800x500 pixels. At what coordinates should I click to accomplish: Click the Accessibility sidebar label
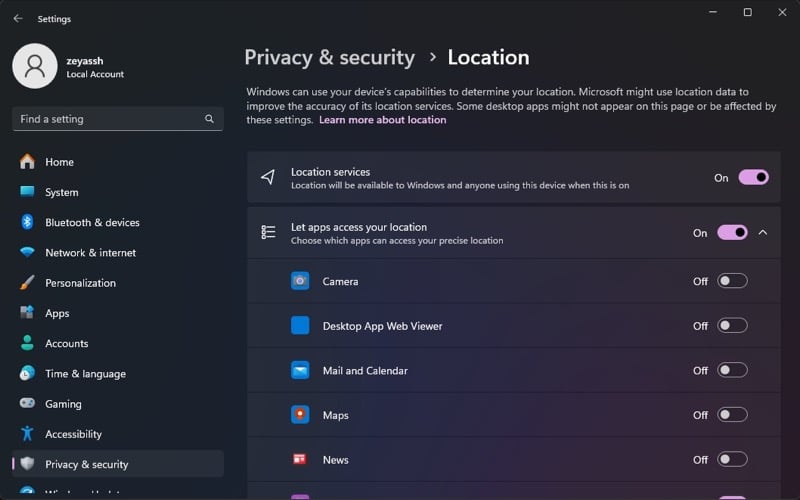73,434
